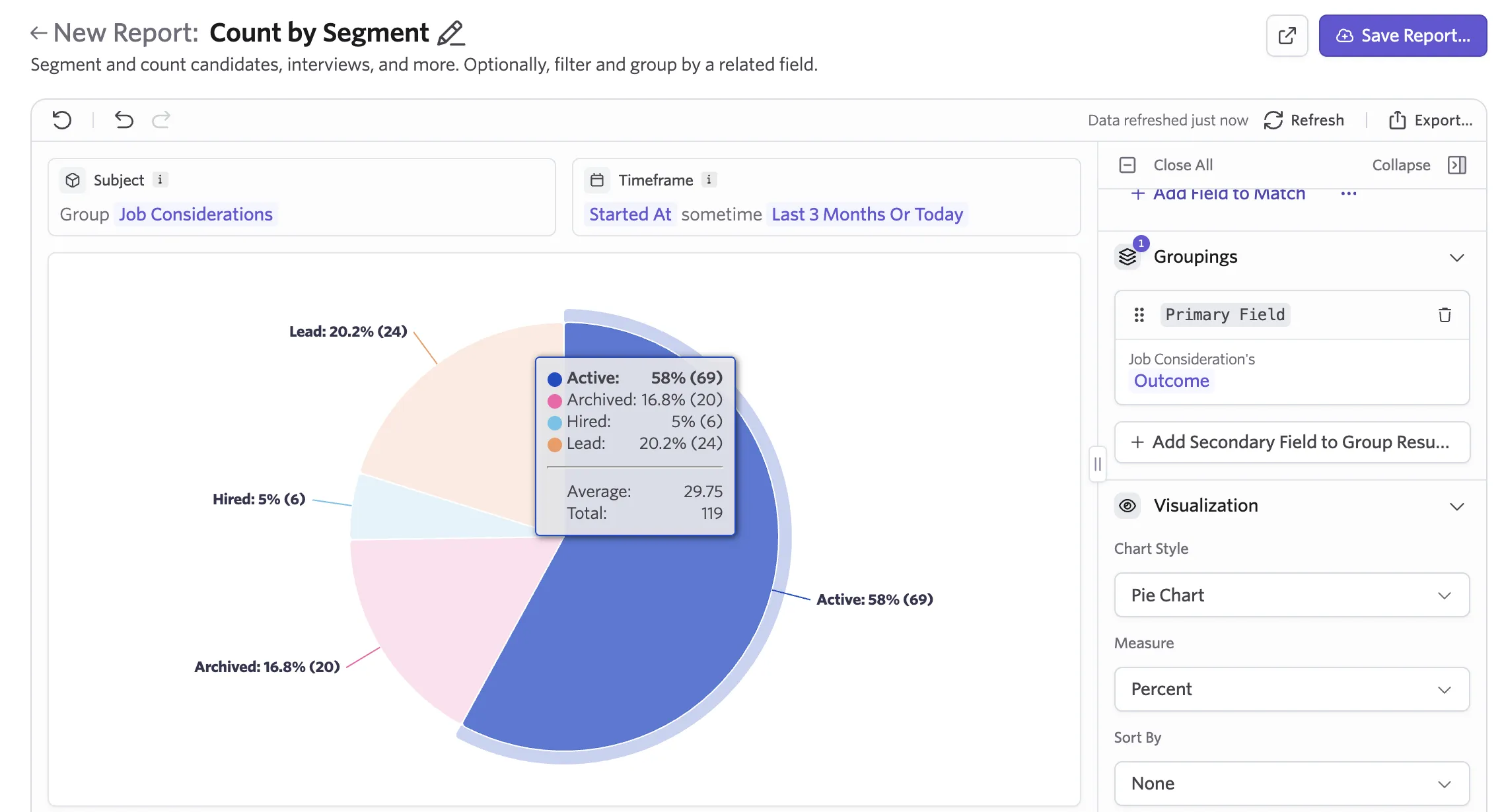
Task: Open the Sort By None dropdown
Action: pyautogui.click(x=1292, y=784)
